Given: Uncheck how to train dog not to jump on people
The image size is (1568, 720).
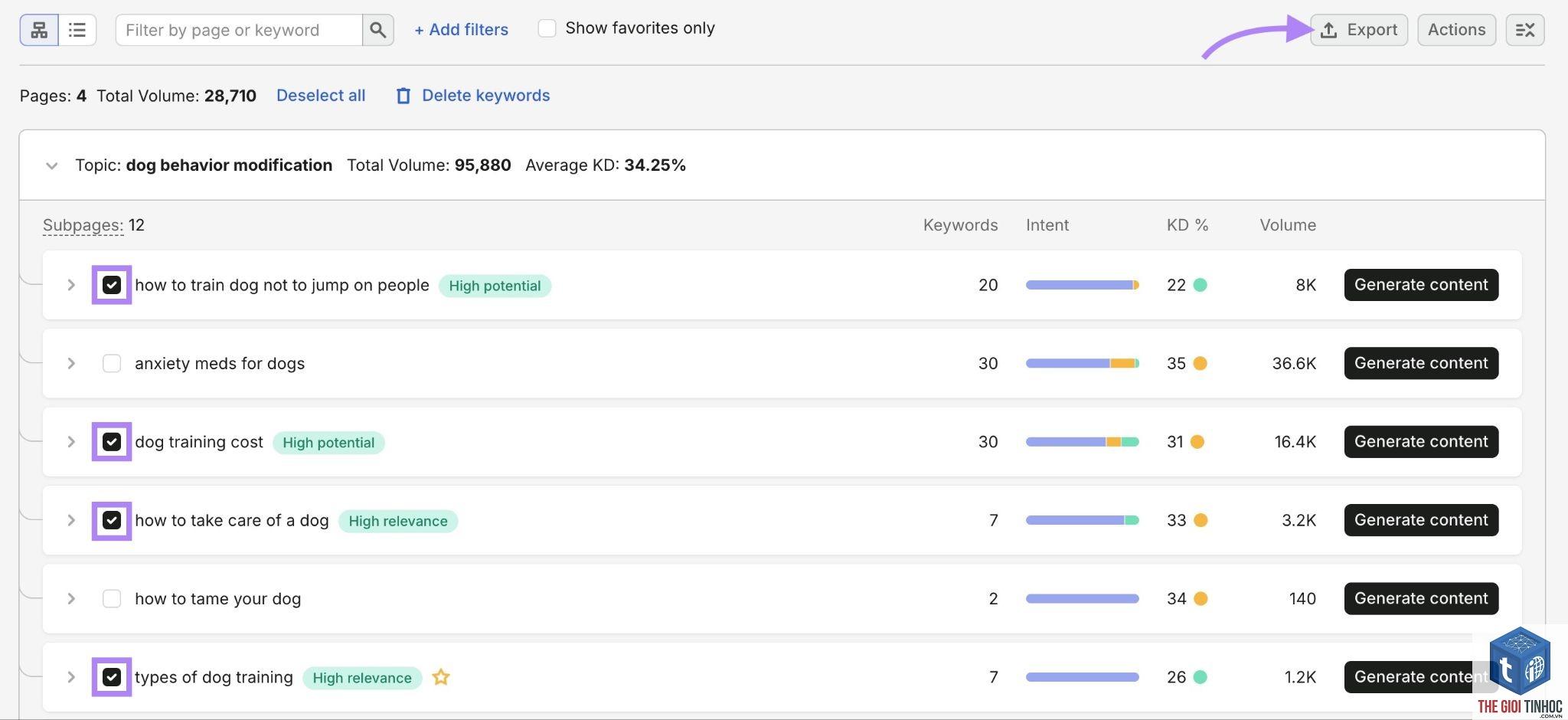Looking at the screenshot, I should coord(112,285).
